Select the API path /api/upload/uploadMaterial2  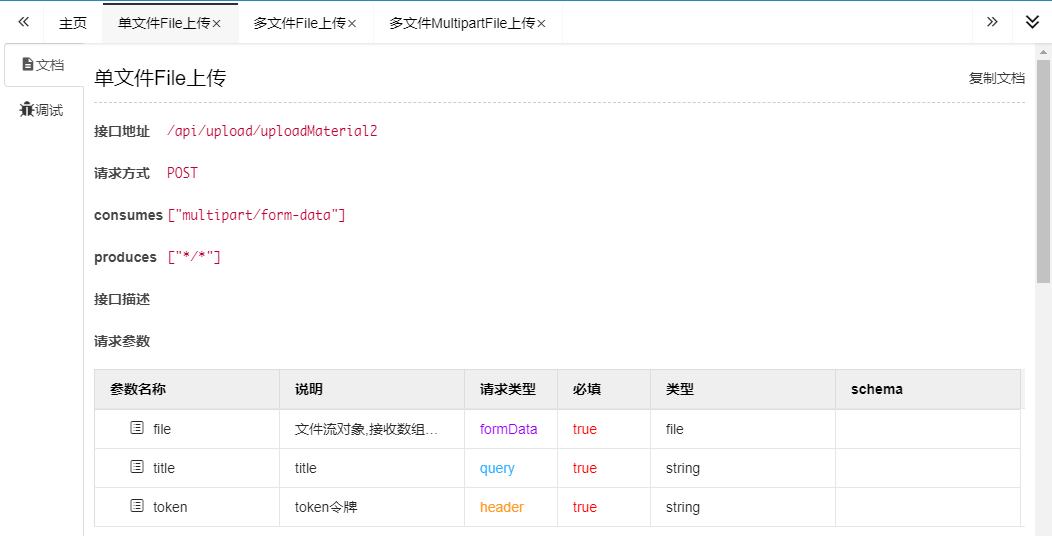click(272, 131)
